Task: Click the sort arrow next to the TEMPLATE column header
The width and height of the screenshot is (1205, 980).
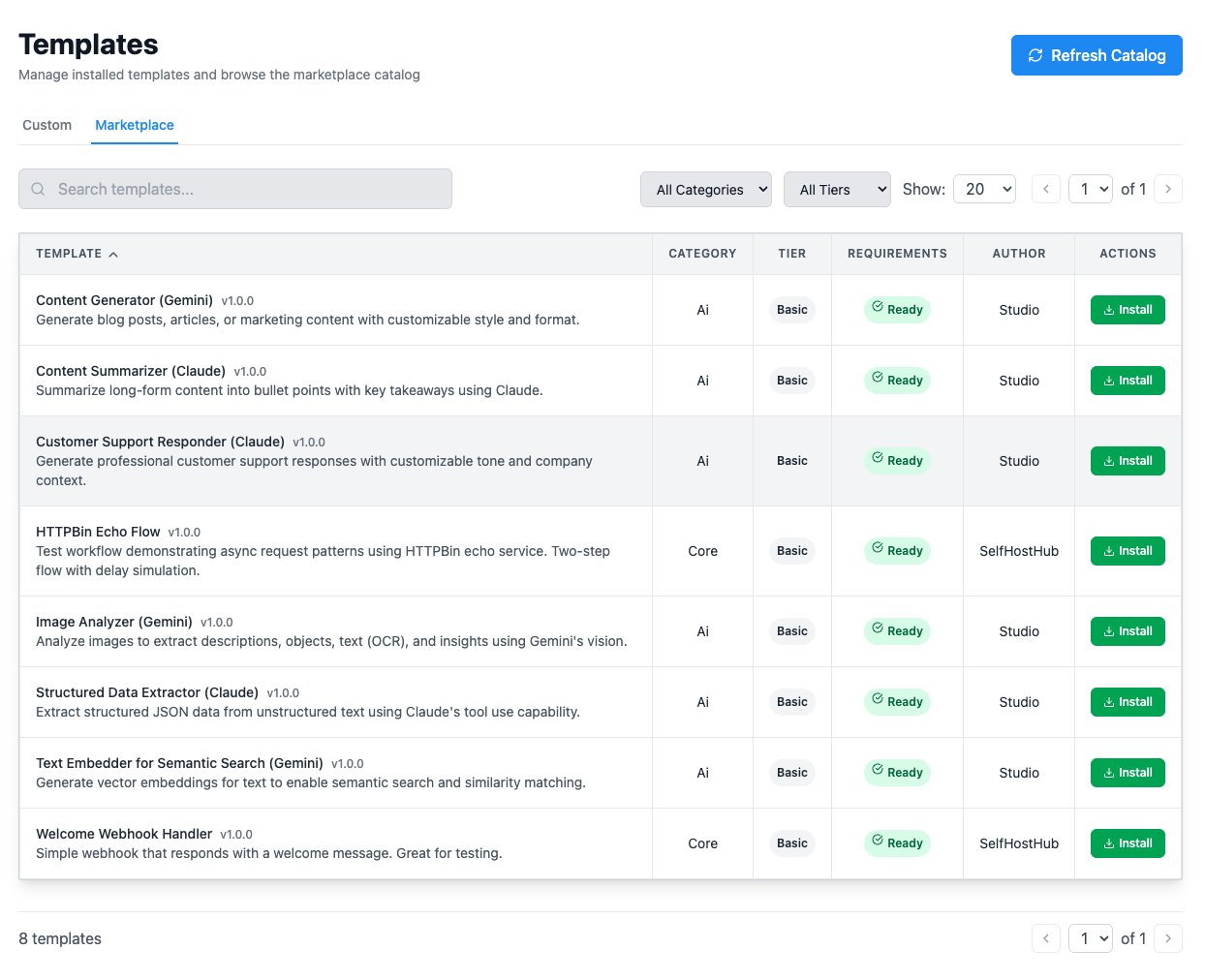Action: (x=113, y=254)
